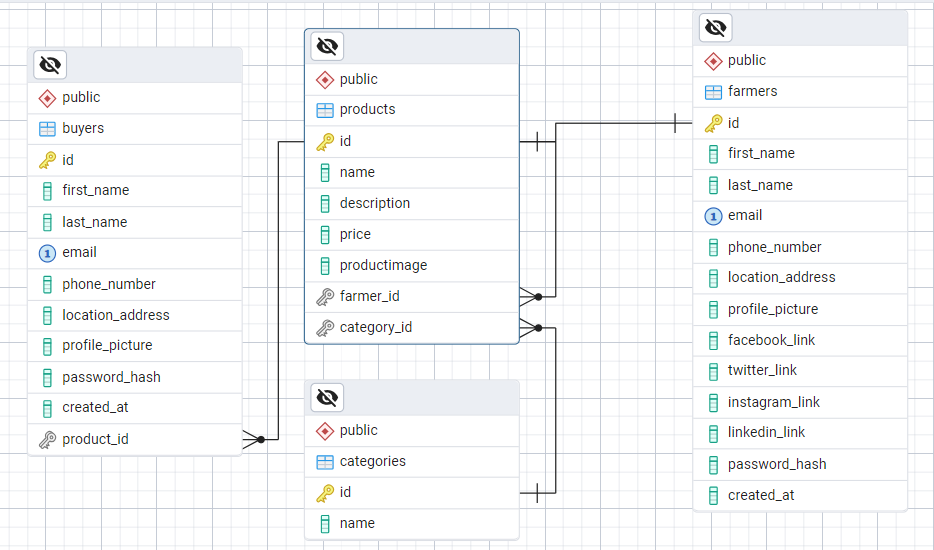Click the primary key icon in buyers table
The width and height of the screenshot is (934, 550).
coord(47,160)
